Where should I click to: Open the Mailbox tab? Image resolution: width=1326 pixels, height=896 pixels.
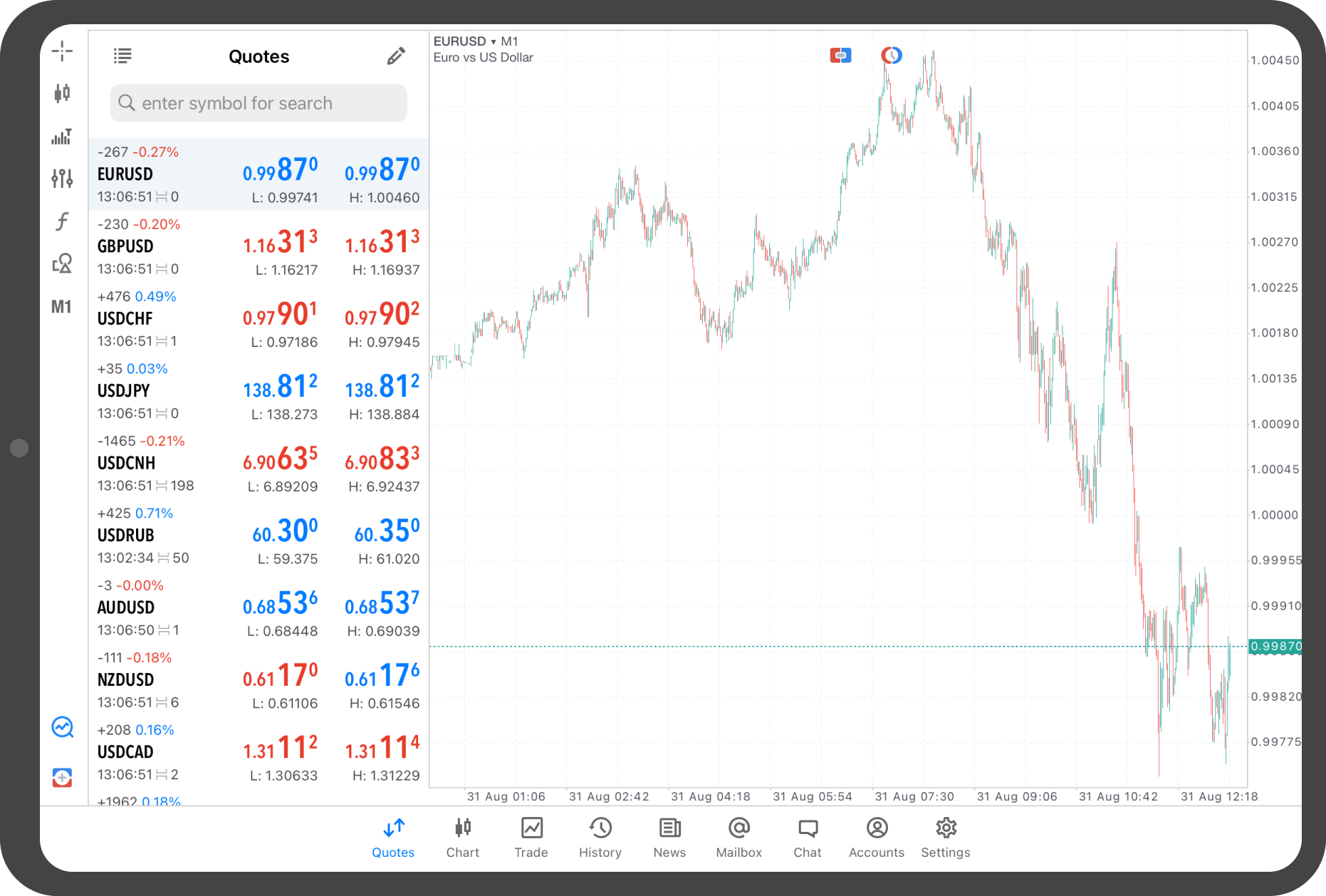tap(738, 837)
